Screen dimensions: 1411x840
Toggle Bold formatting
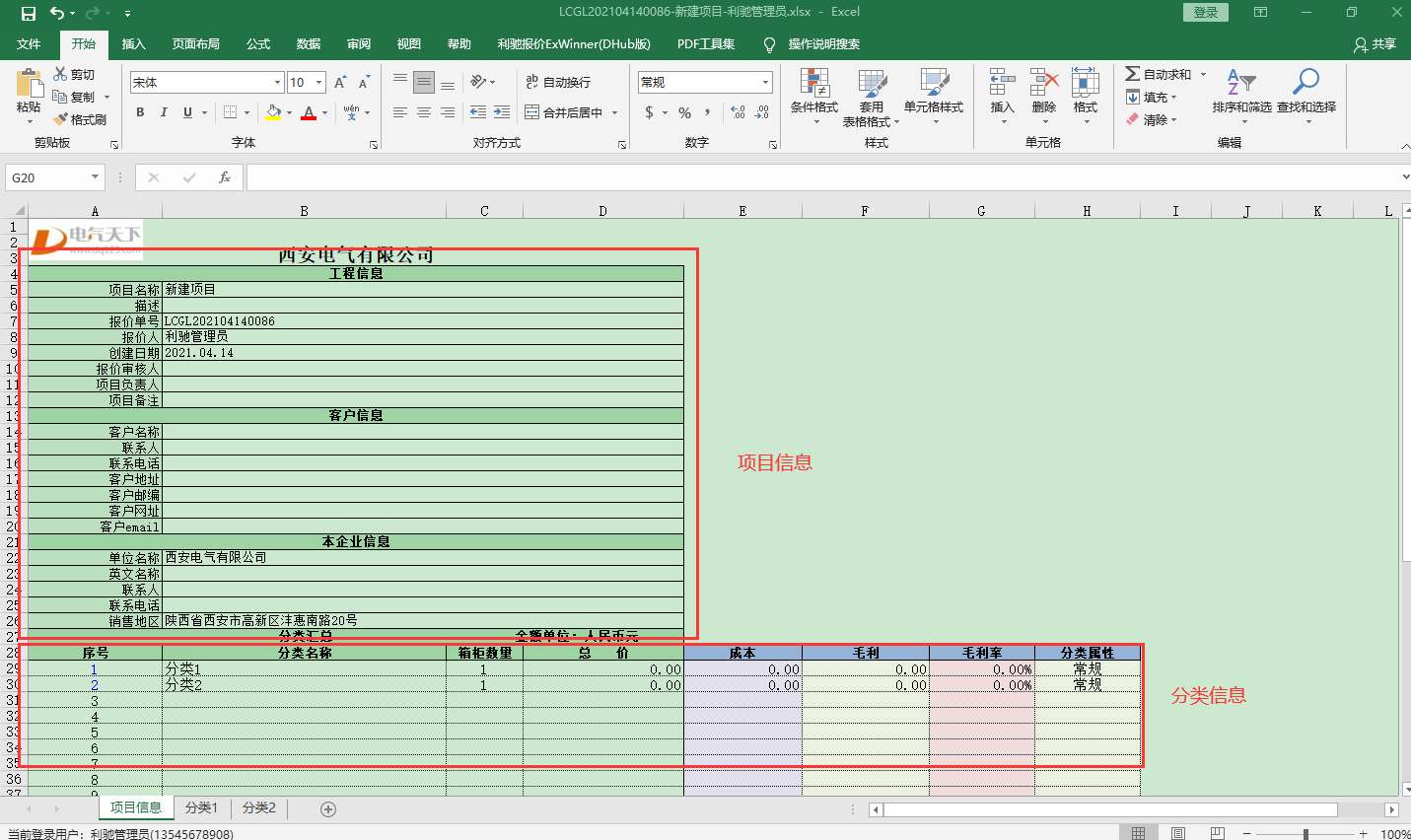coord(140,112)
